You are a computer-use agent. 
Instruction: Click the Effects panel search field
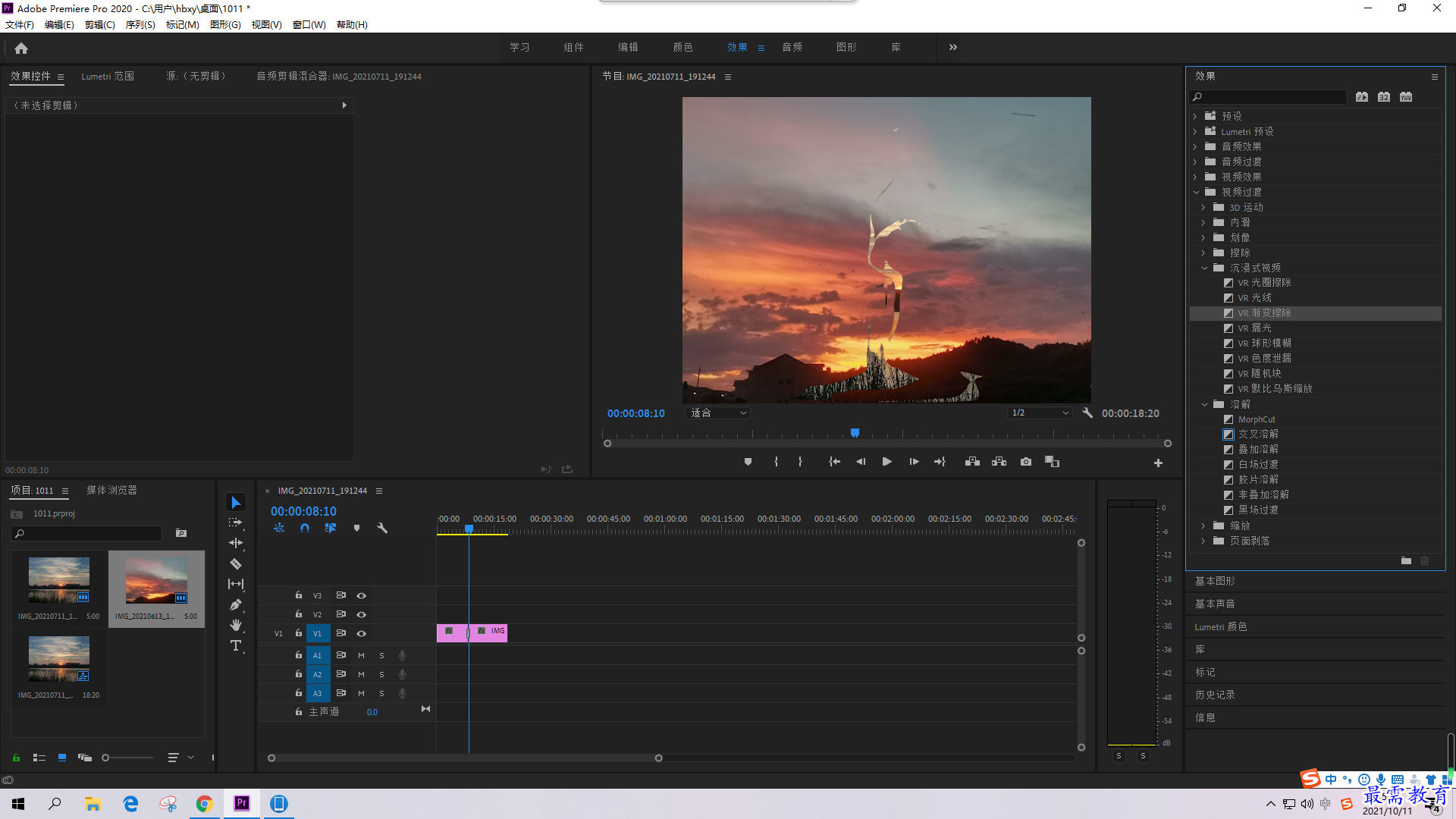coord(1269,97)
